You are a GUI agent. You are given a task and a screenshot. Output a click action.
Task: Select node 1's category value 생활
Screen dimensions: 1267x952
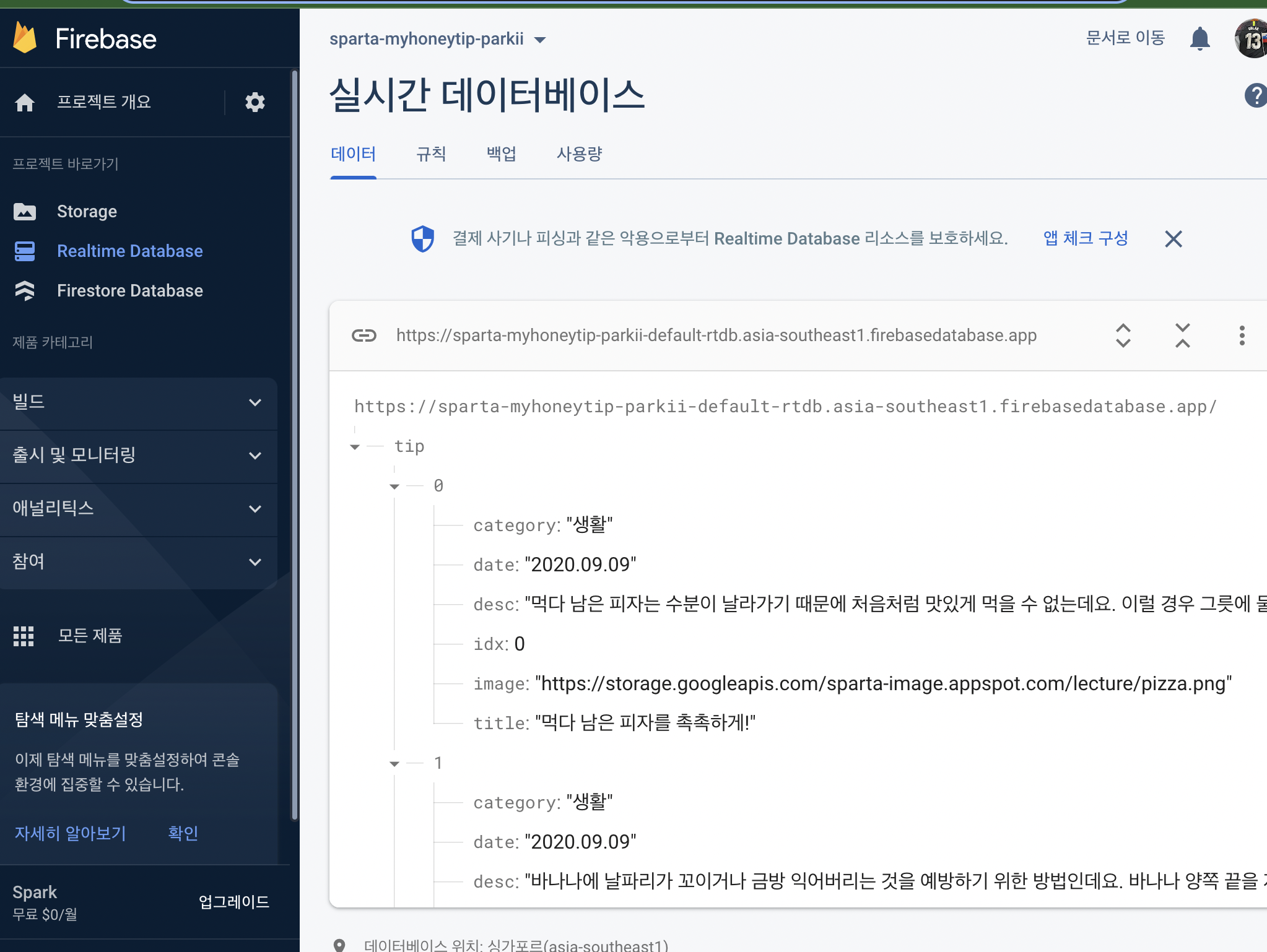(x=589, y=802)
